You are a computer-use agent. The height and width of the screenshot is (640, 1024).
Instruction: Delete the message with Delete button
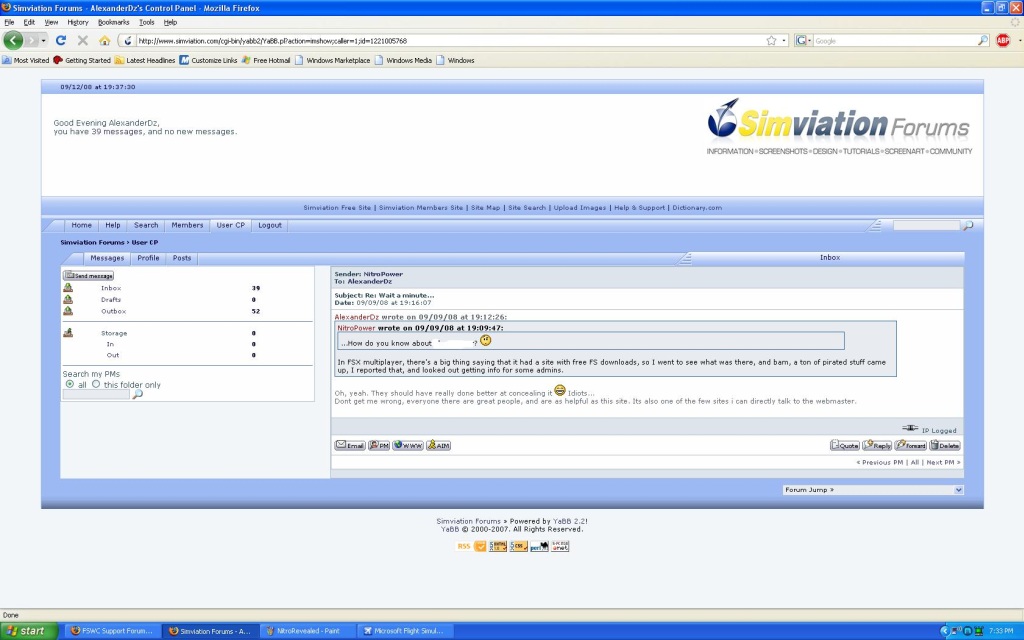point(945,445)
